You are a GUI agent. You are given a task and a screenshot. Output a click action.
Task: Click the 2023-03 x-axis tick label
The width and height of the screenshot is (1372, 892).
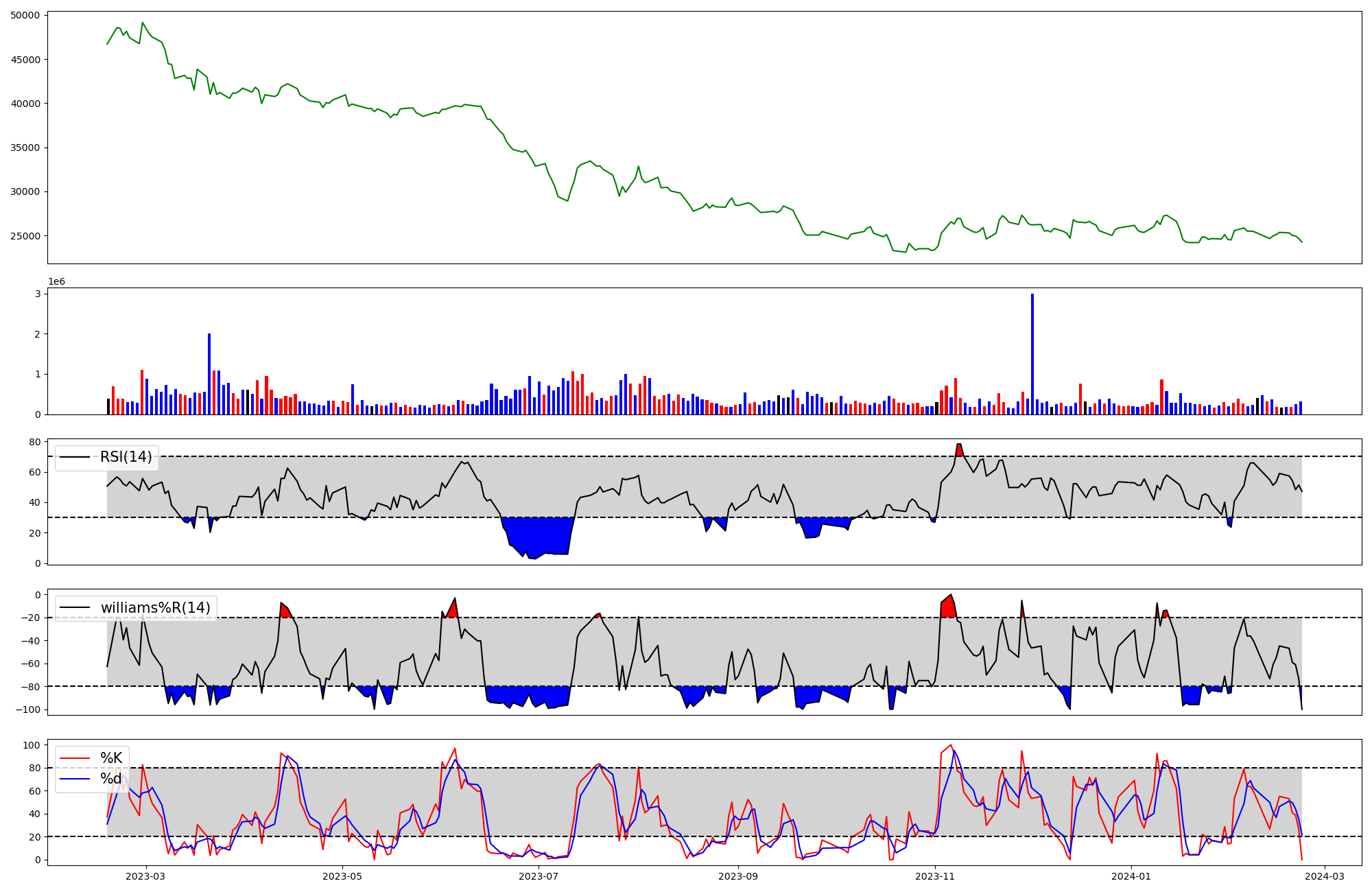pyautogui.click(x=145, y=876)
